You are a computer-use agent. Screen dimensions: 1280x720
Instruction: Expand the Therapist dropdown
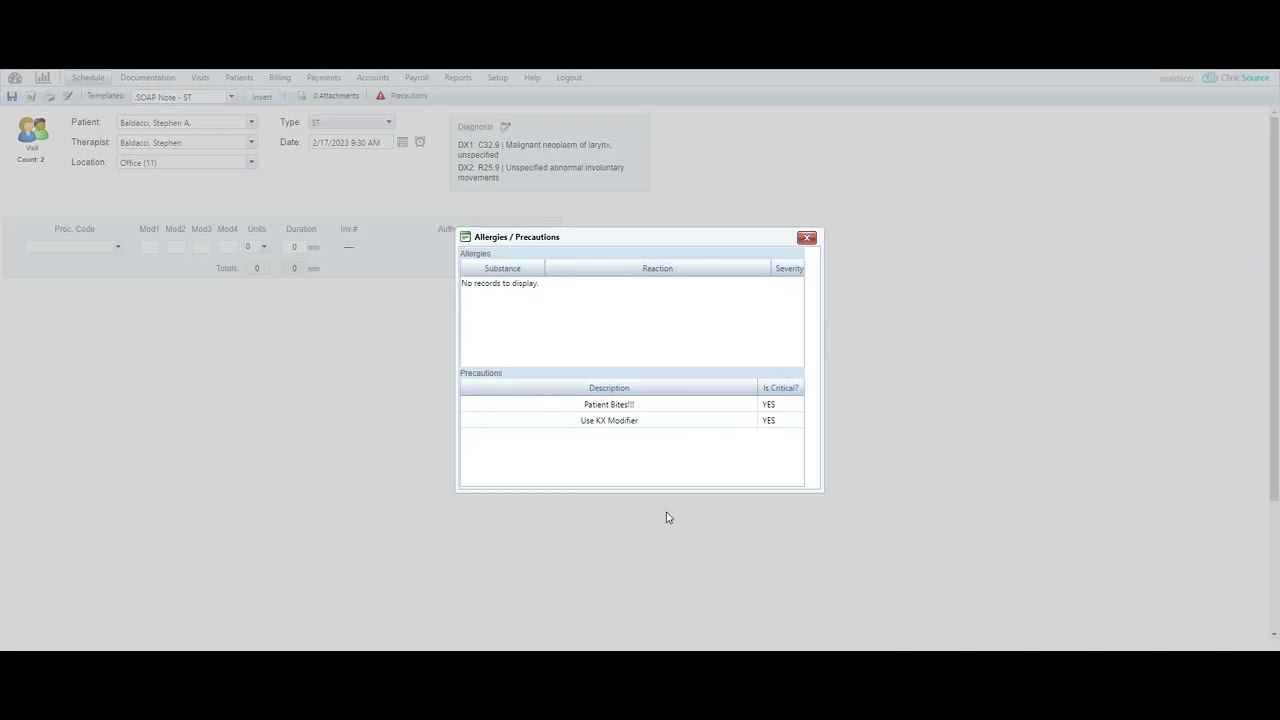(251, 143)
